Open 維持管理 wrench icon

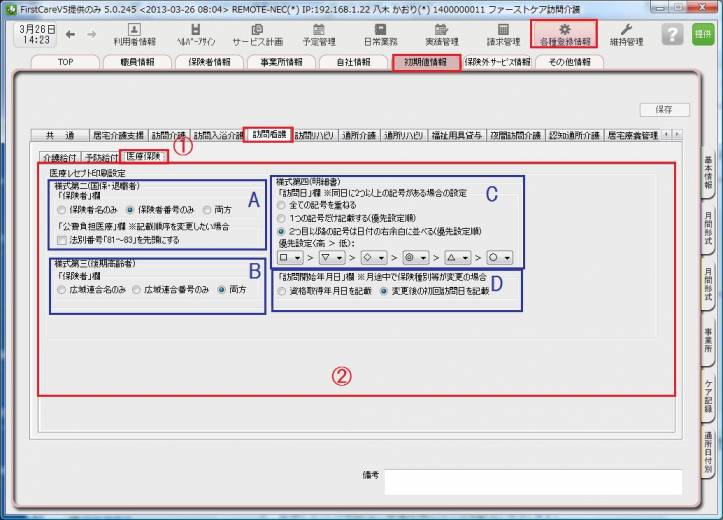coord(626,35)
